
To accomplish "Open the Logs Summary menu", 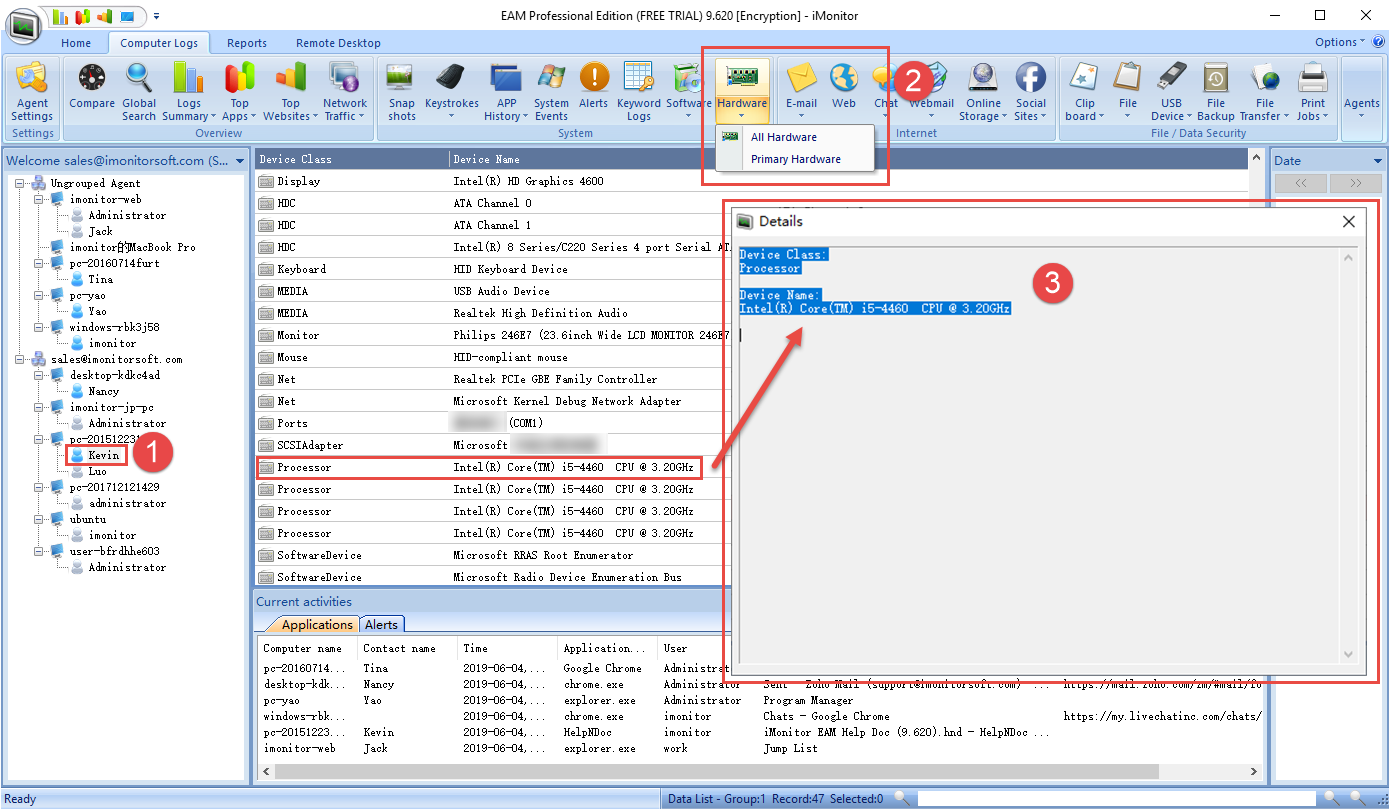I will [188, 90].
